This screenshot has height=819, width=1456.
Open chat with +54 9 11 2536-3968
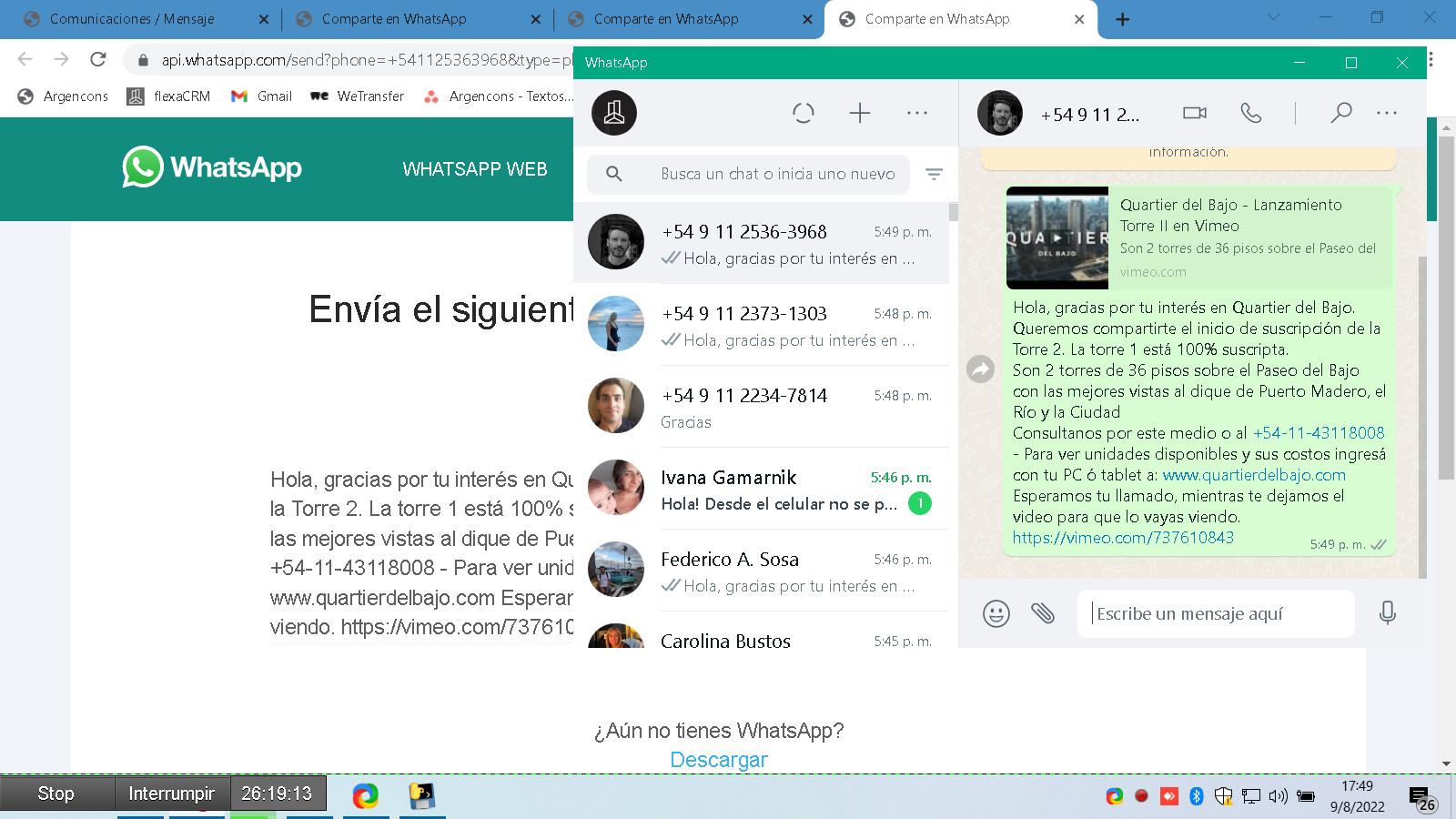pyautogui.click(x=761, y=243)
